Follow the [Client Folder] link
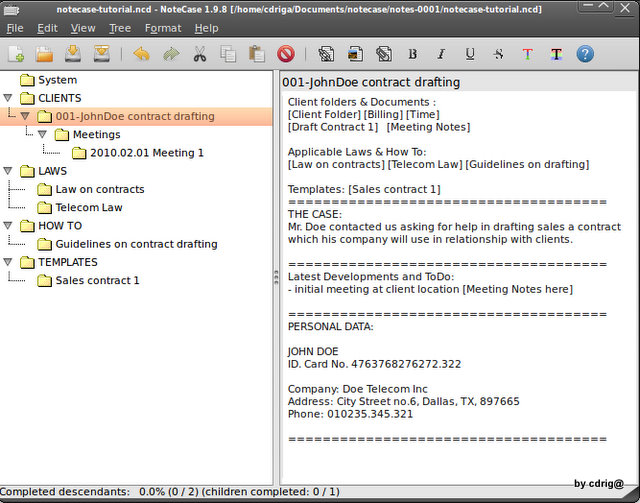 324,115
